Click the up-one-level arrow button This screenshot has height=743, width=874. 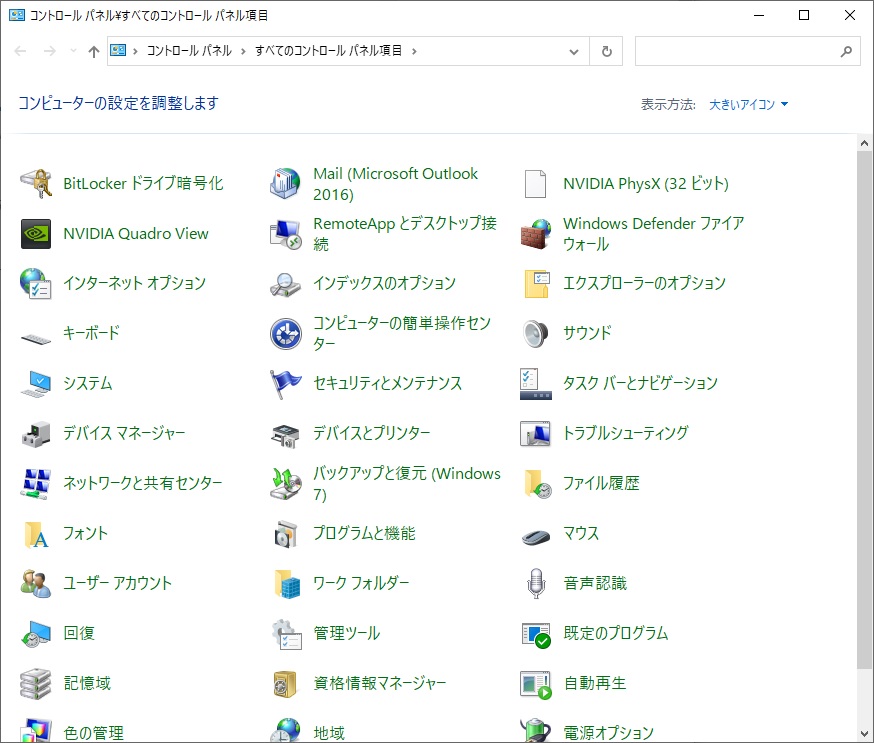(x=94, y=51)
